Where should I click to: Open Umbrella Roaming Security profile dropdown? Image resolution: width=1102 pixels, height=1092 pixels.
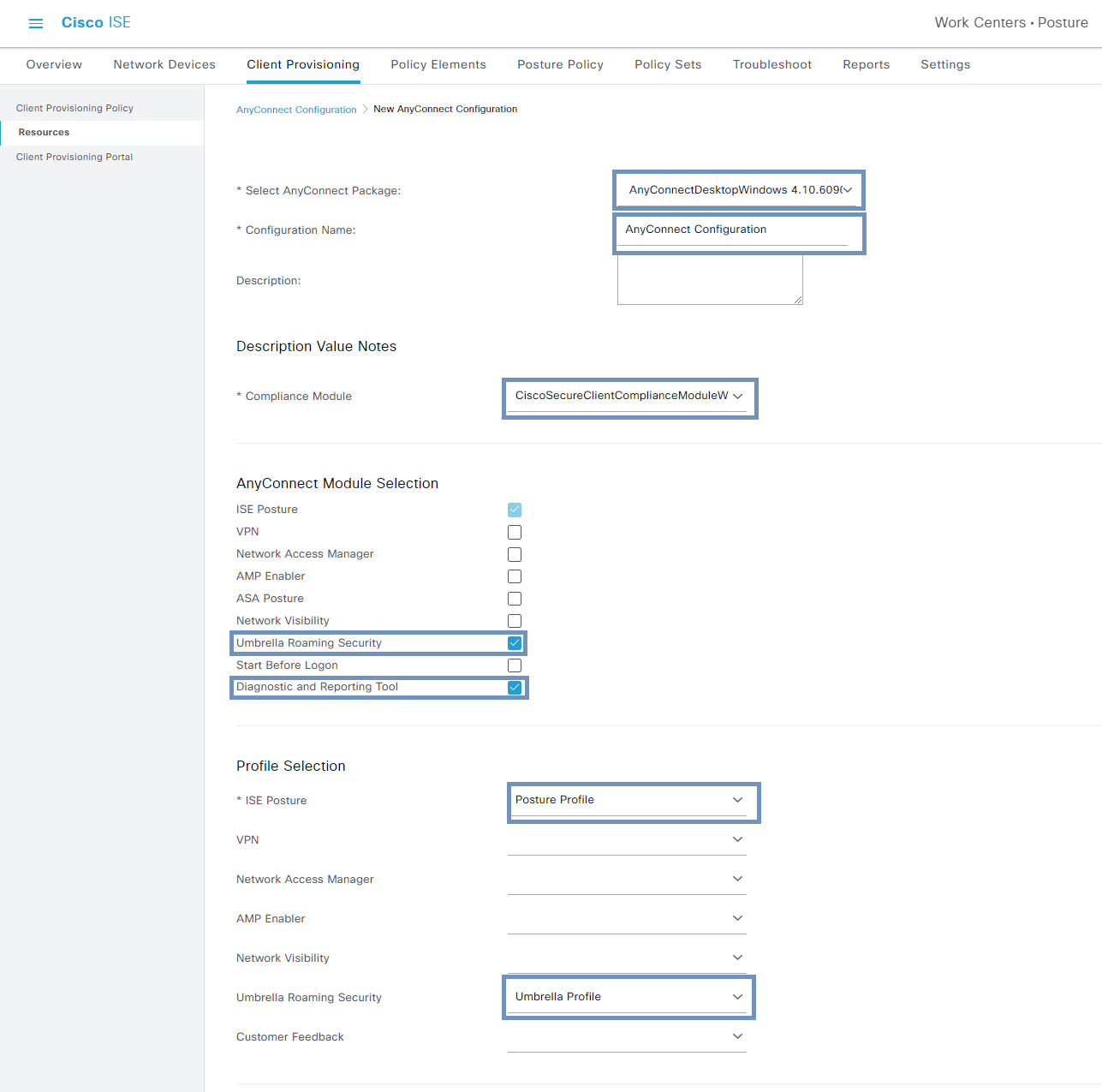pyautogui.click(x=628, y=998)
